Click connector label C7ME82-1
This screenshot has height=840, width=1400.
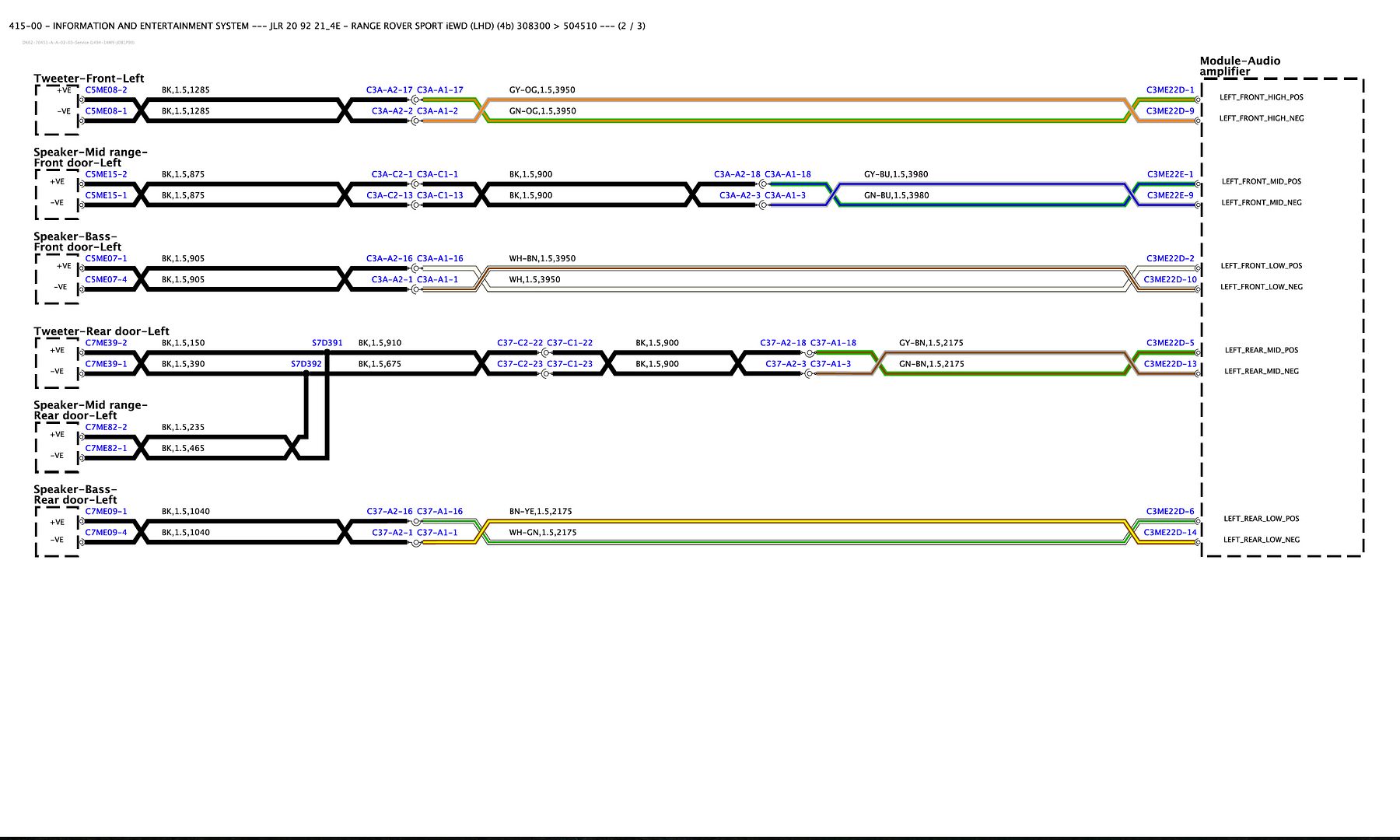pos(106,448)
